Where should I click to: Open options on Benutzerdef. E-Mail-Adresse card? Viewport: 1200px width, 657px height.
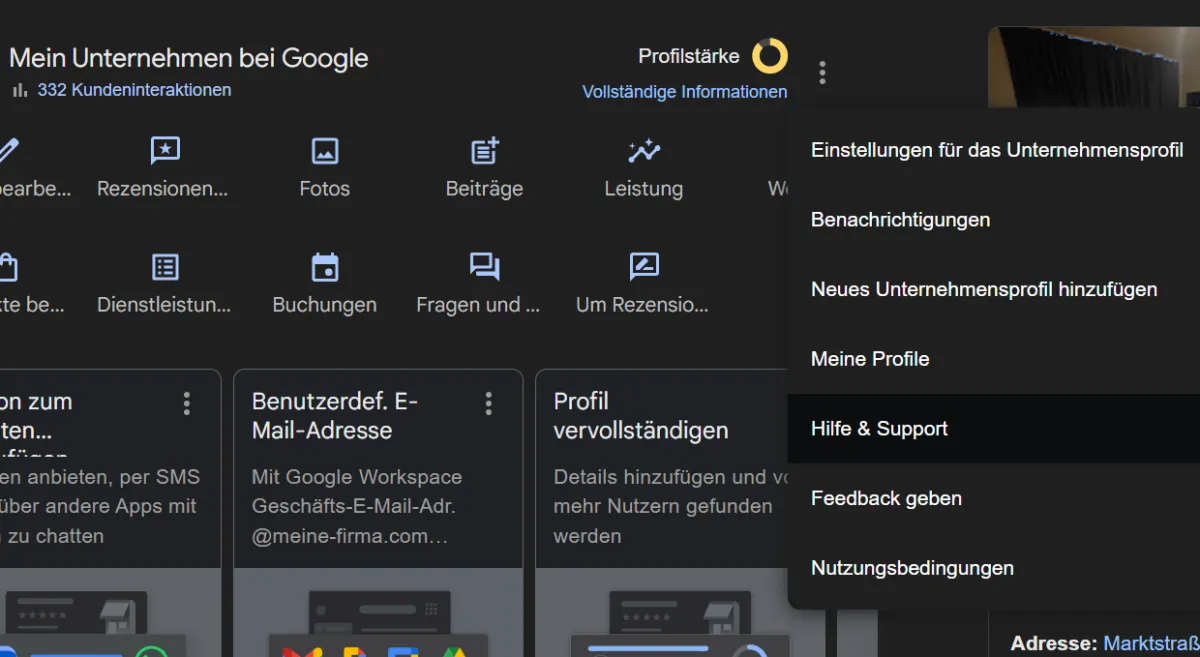[x=489, y=403]
